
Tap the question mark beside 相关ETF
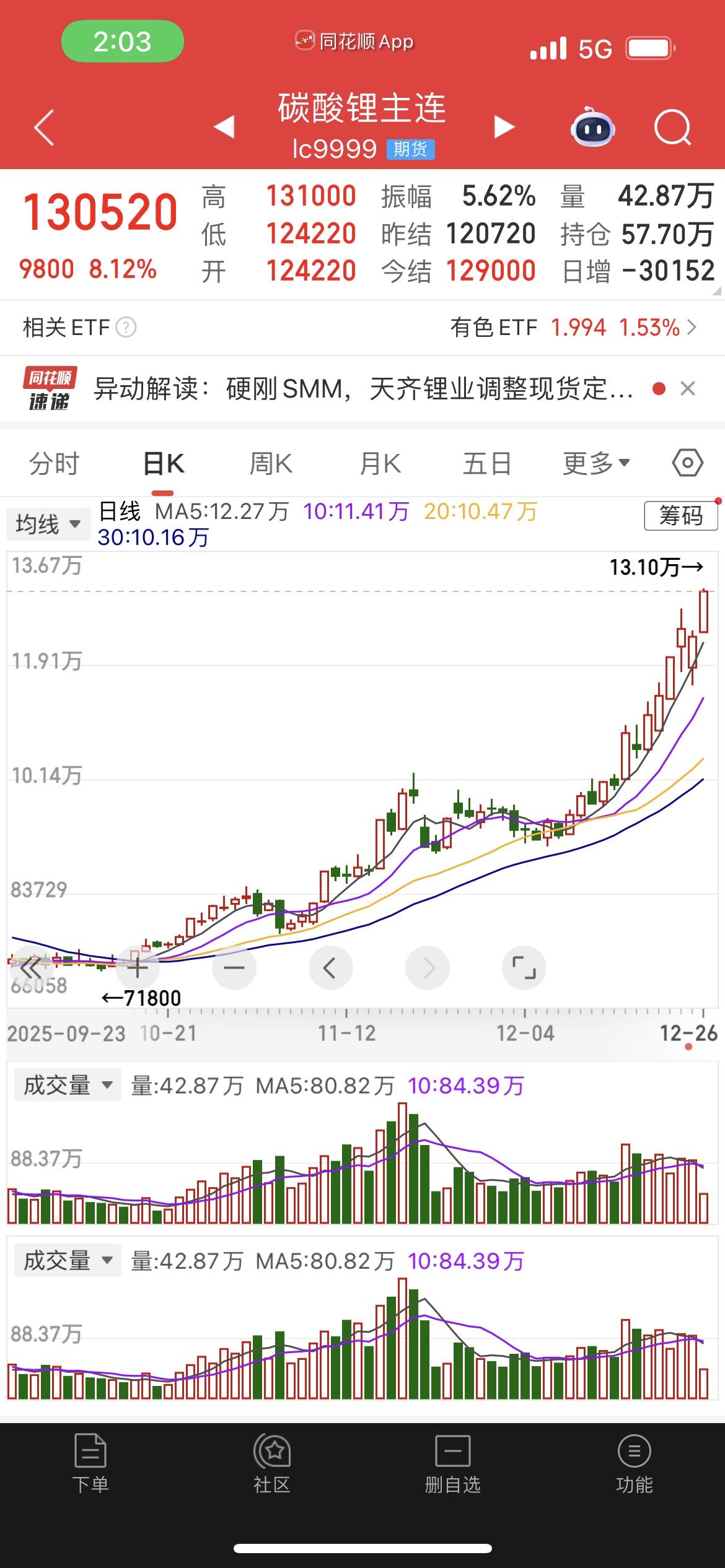click(126, 327)
